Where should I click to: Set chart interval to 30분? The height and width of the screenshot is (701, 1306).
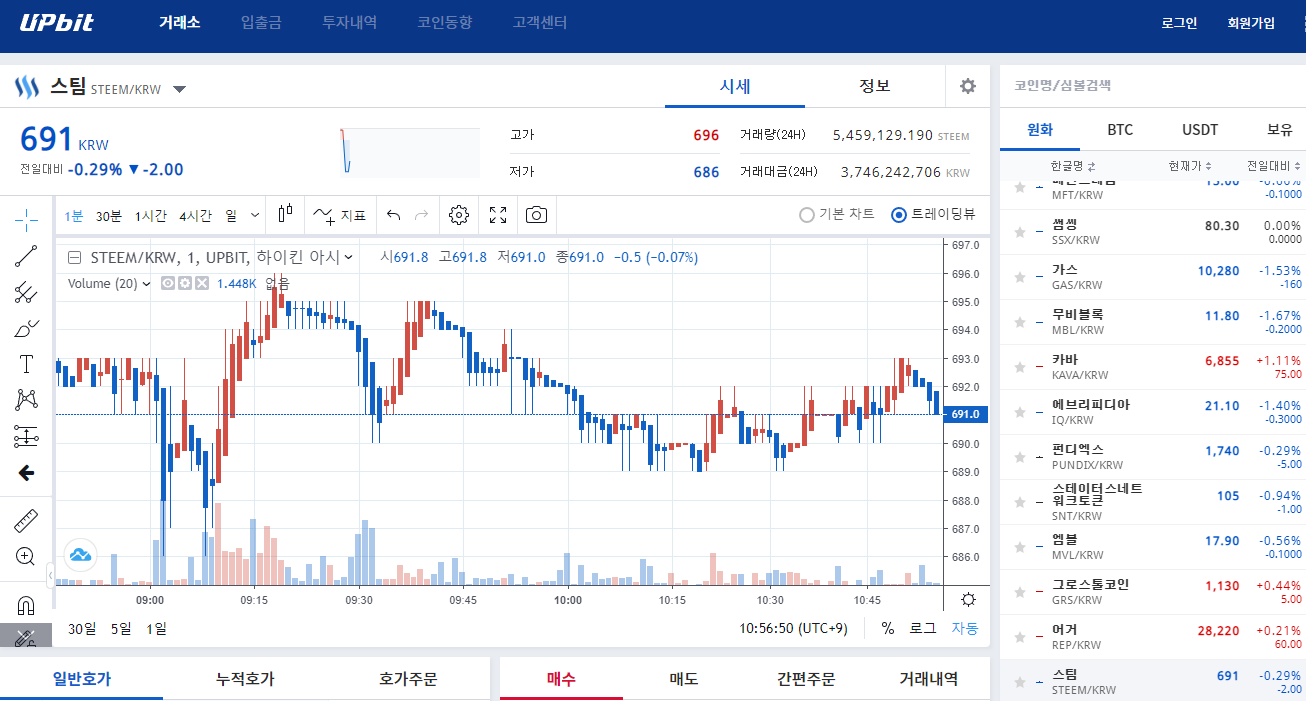pyautogui.click(x=109, y=215)
